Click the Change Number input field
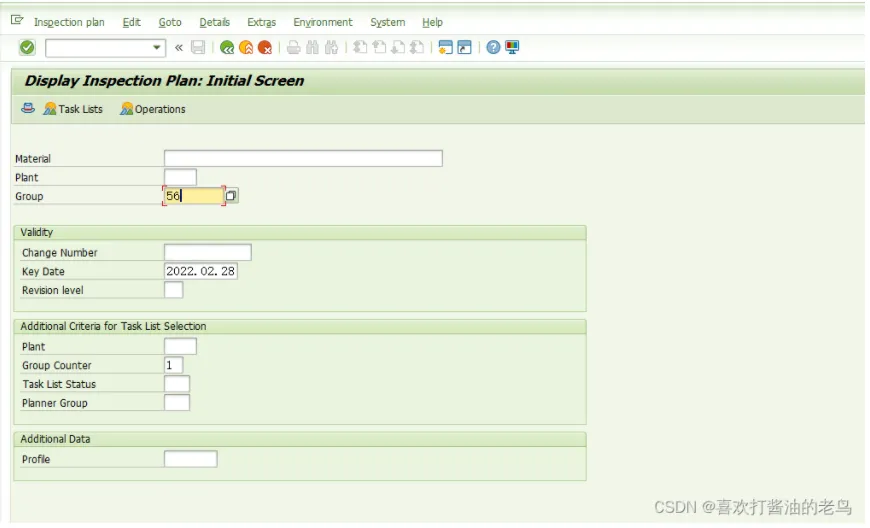This screenshot has width=870, height=528. pos(208,252)
